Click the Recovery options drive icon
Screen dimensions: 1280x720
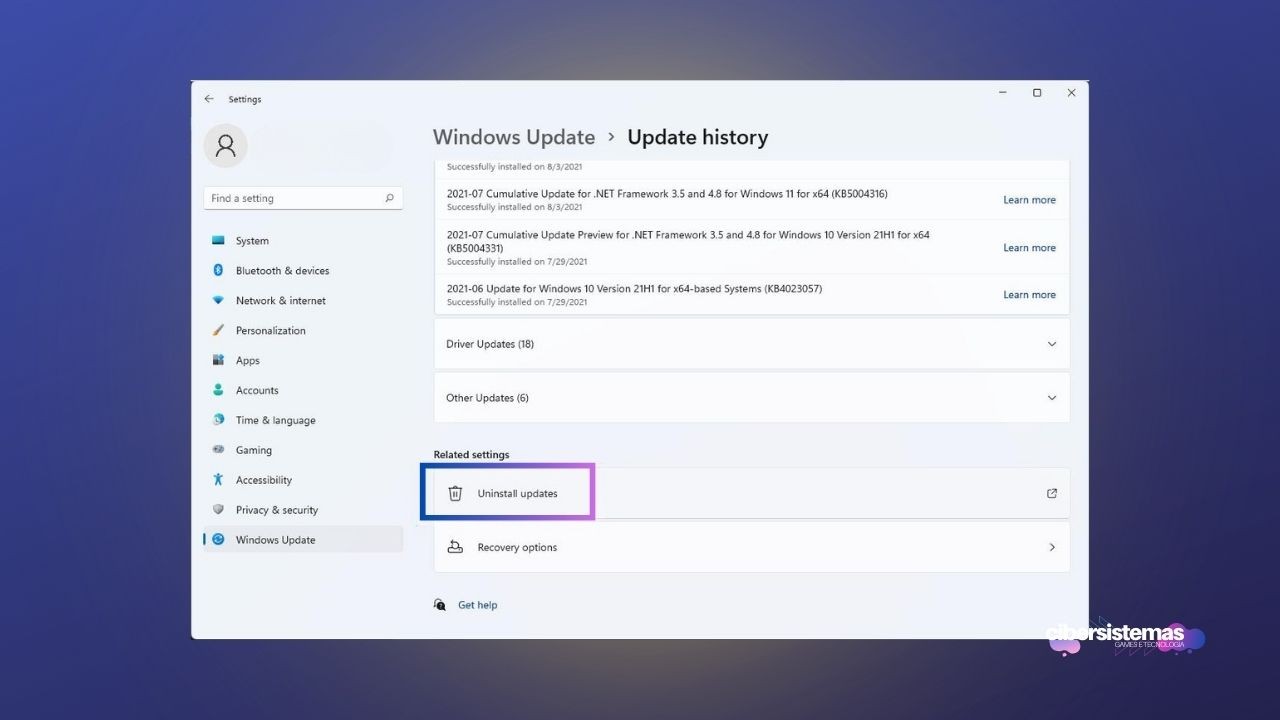pyautogui.click(x=455, y=547)
